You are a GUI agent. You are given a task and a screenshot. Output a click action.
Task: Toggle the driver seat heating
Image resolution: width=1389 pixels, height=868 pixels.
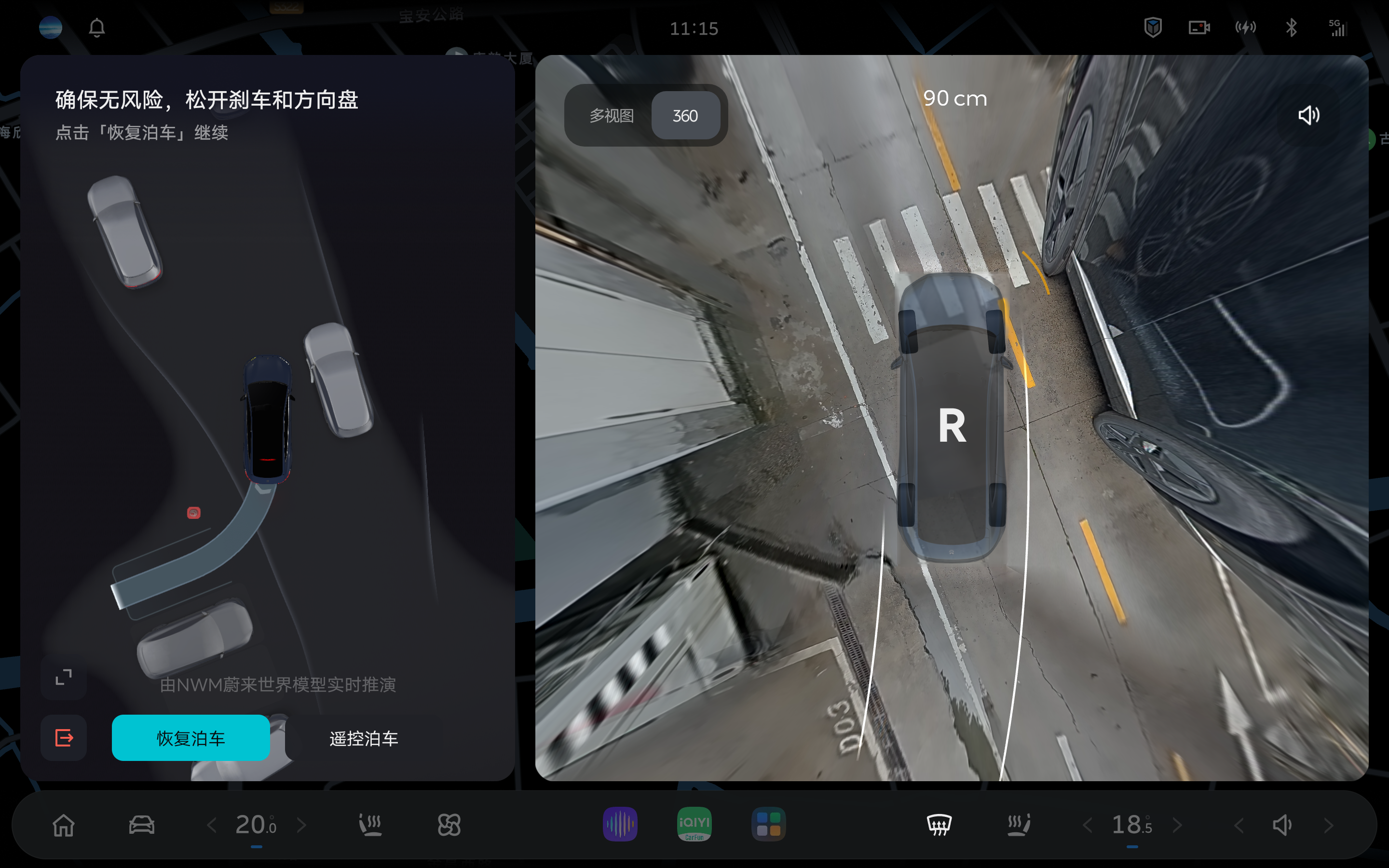point(370,825)
